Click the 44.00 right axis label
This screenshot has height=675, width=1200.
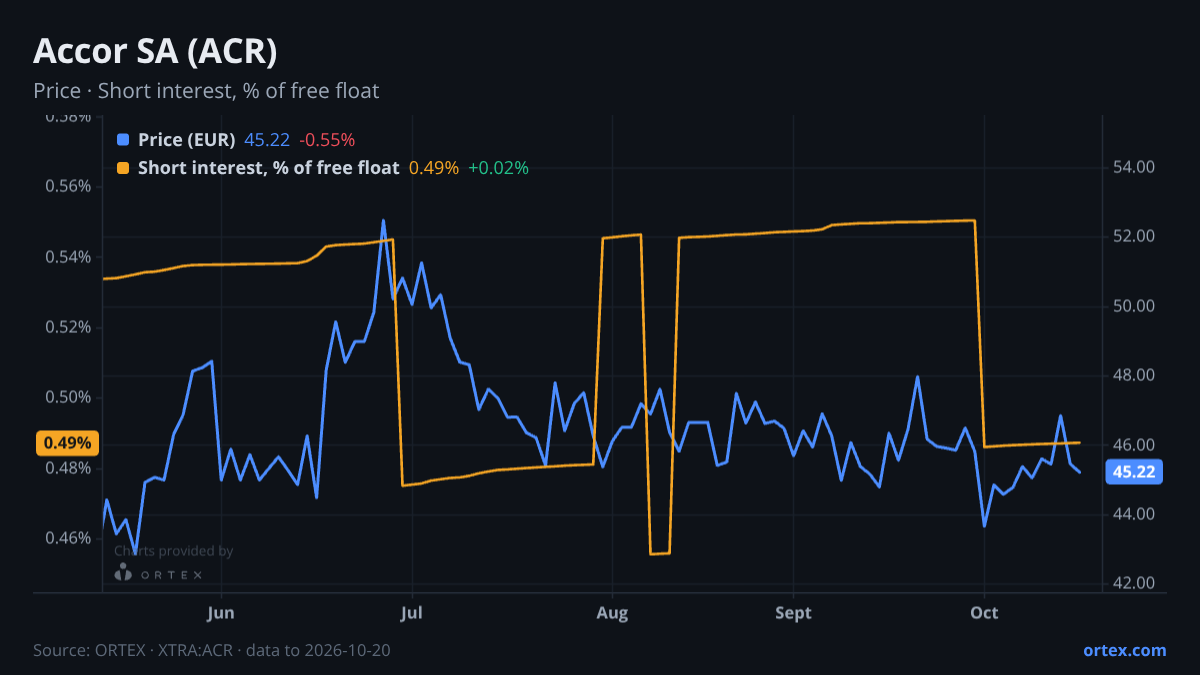(x=1134, y=514)
